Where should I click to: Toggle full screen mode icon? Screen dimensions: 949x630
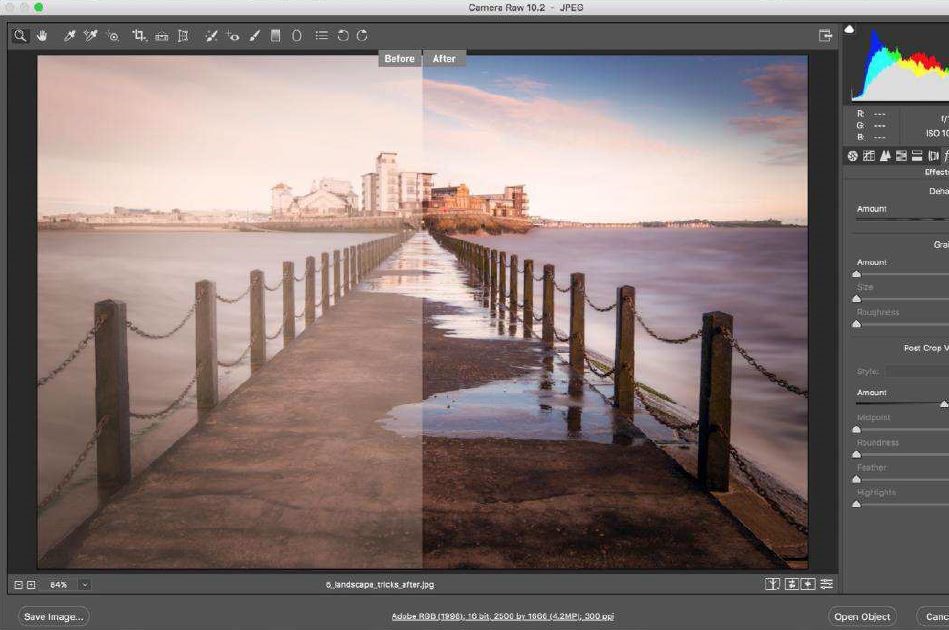[825, 36]
